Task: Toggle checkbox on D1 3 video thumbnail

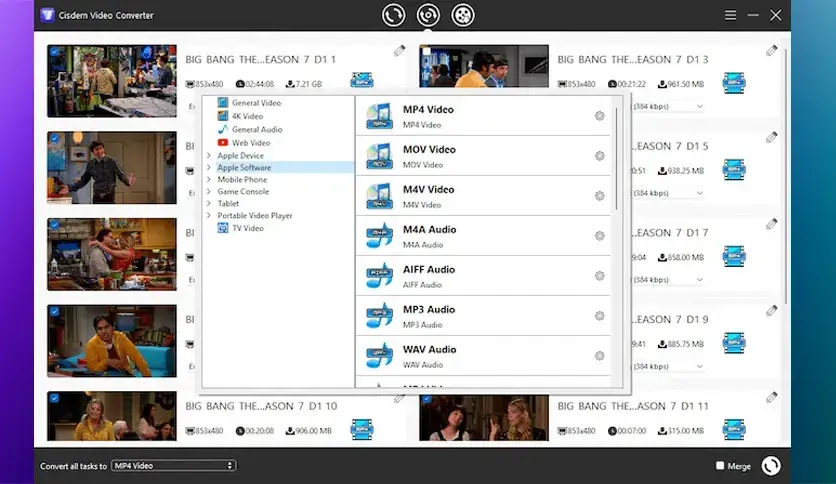Action: [x=426, y=53]
